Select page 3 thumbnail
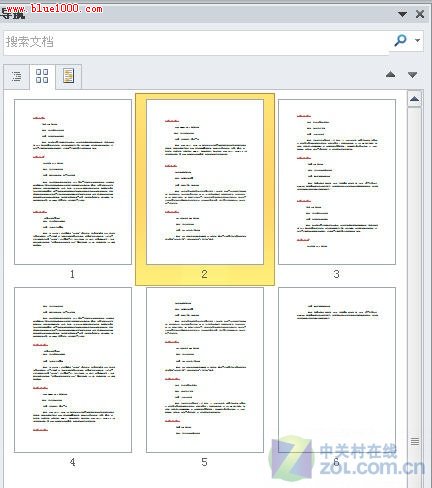 click(337, 182)
